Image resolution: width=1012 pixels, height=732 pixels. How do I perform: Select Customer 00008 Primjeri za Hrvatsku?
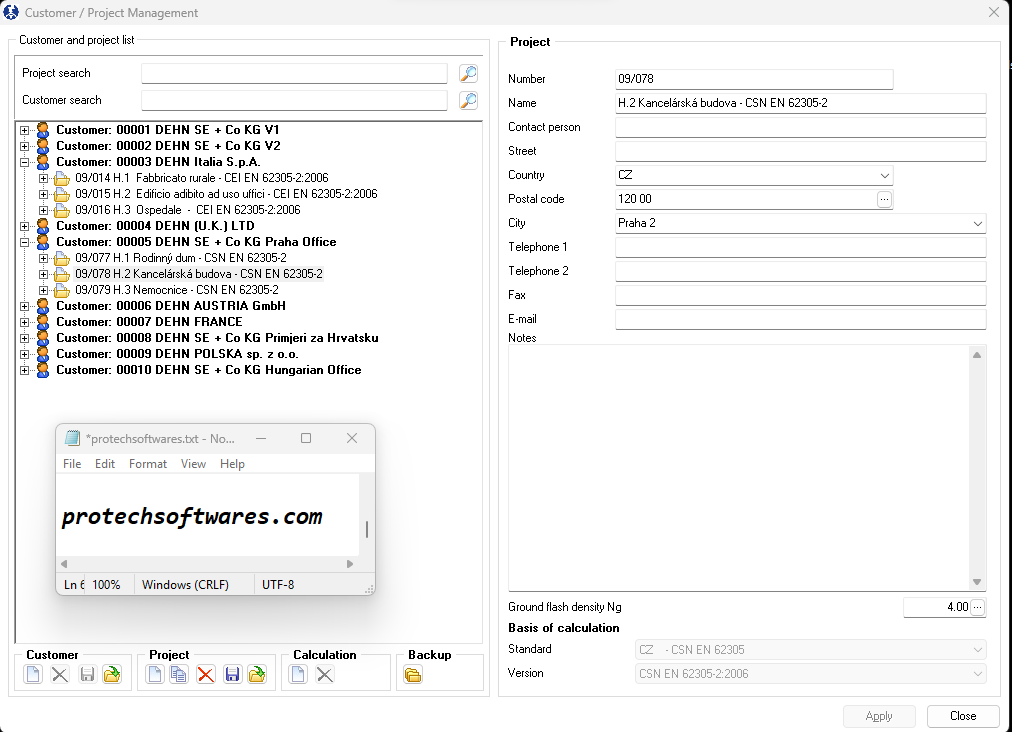coord(218,338)
